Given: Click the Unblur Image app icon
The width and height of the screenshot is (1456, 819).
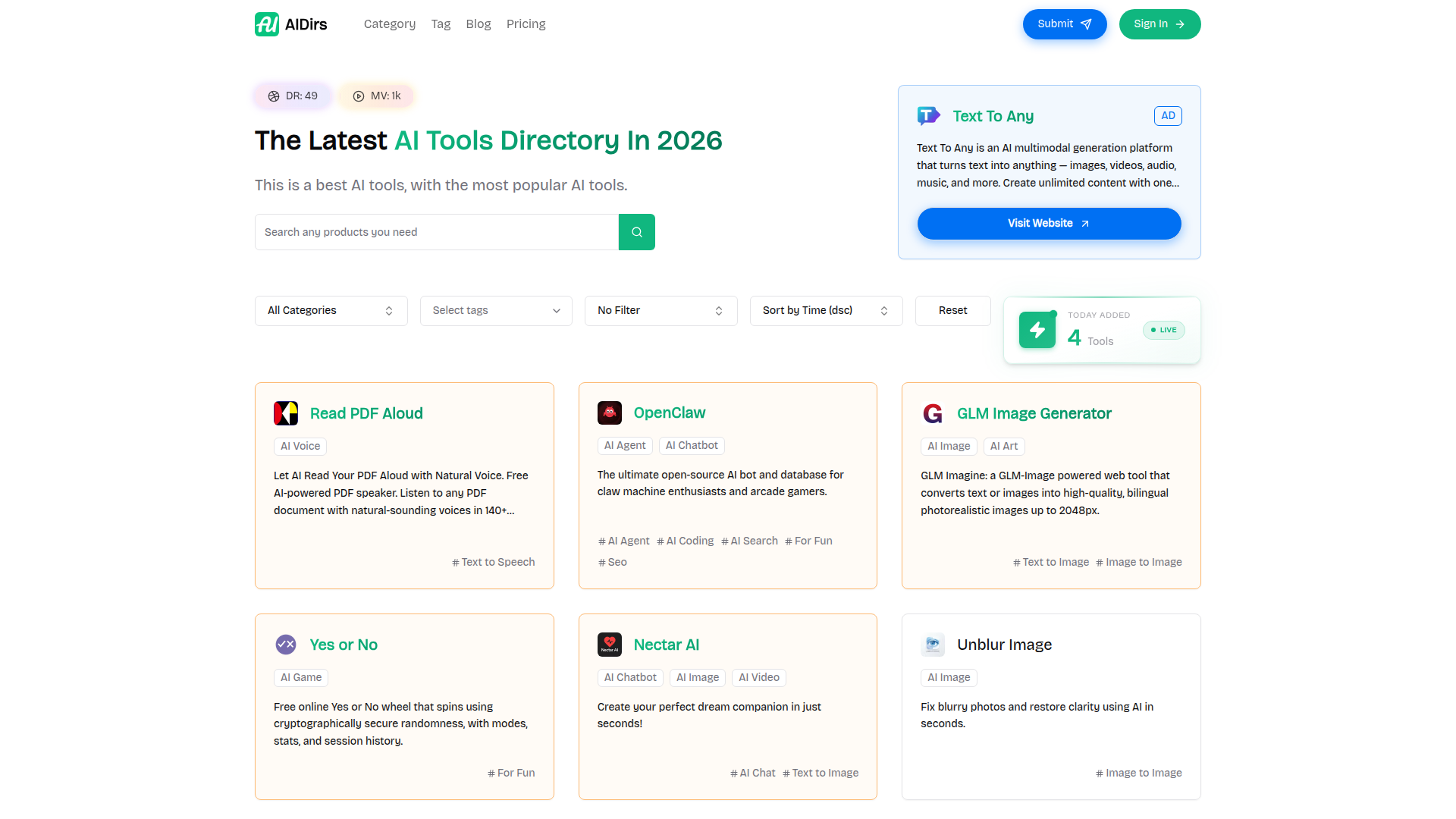Looking at the screenshot, I should coord(933,645).
